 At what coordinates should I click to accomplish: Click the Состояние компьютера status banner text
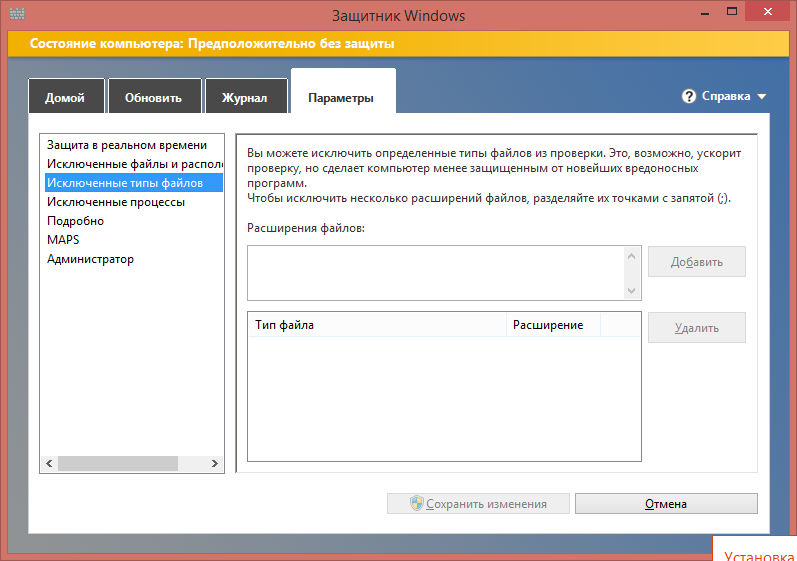pos(212,44)
